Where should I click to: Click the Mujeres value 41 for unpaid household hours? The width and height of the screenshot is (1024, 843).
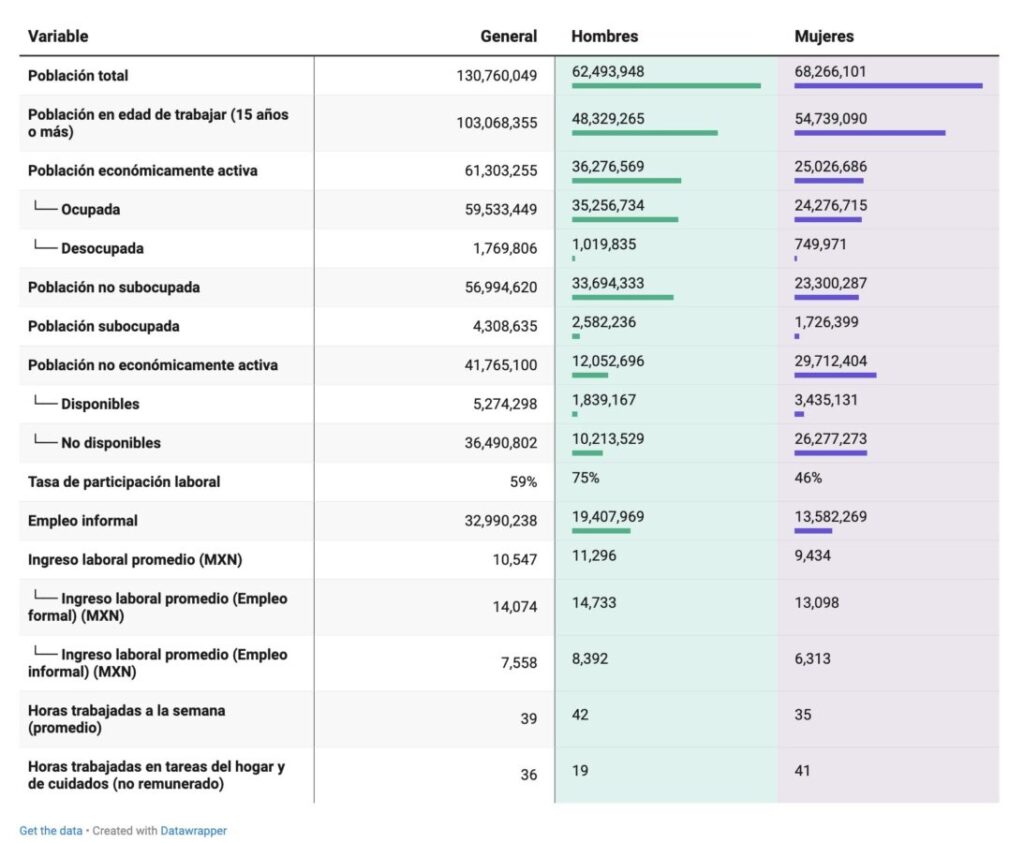pos(802,771)
